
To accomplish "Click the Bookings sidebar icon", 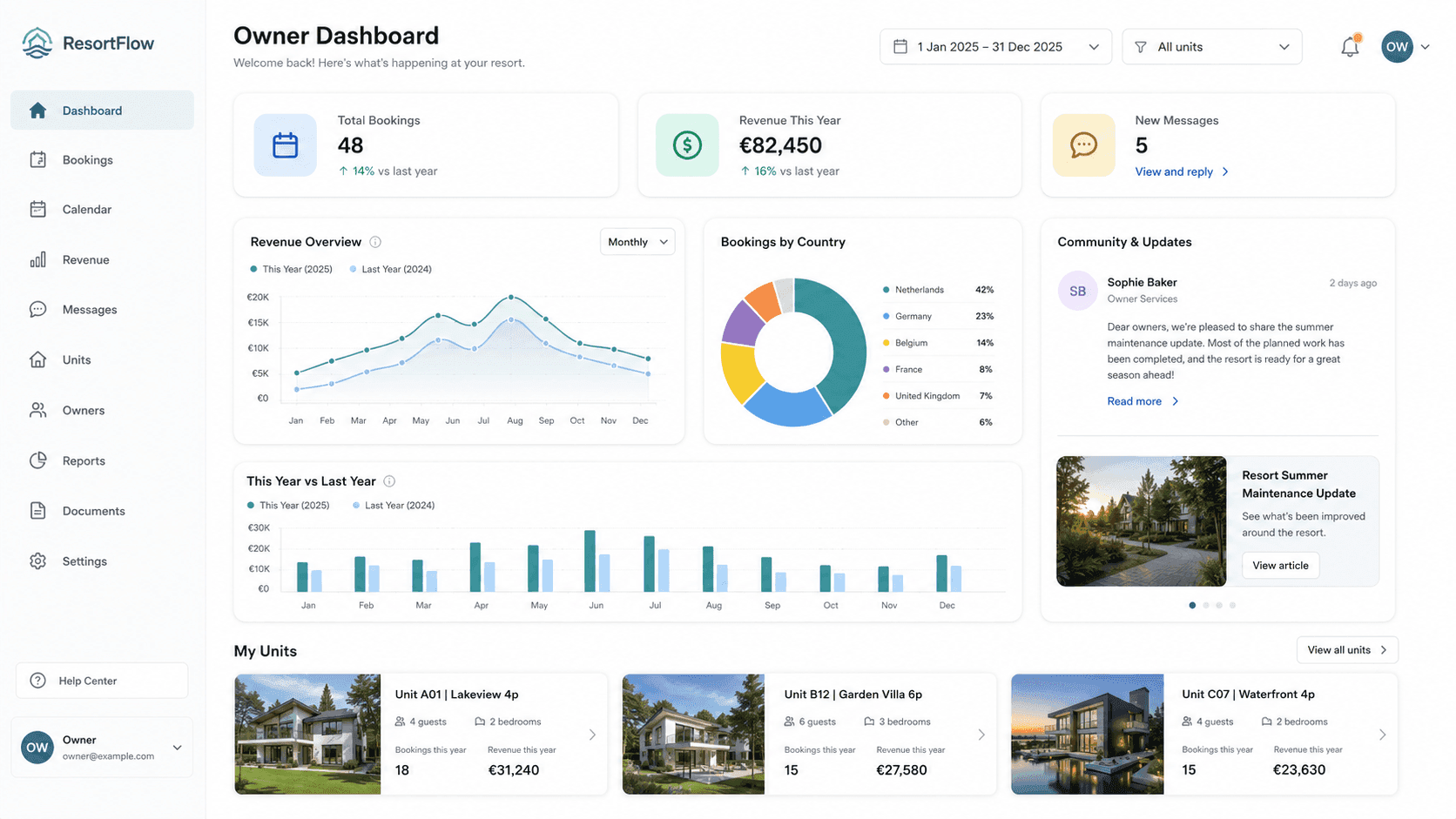I will (37, 160).
